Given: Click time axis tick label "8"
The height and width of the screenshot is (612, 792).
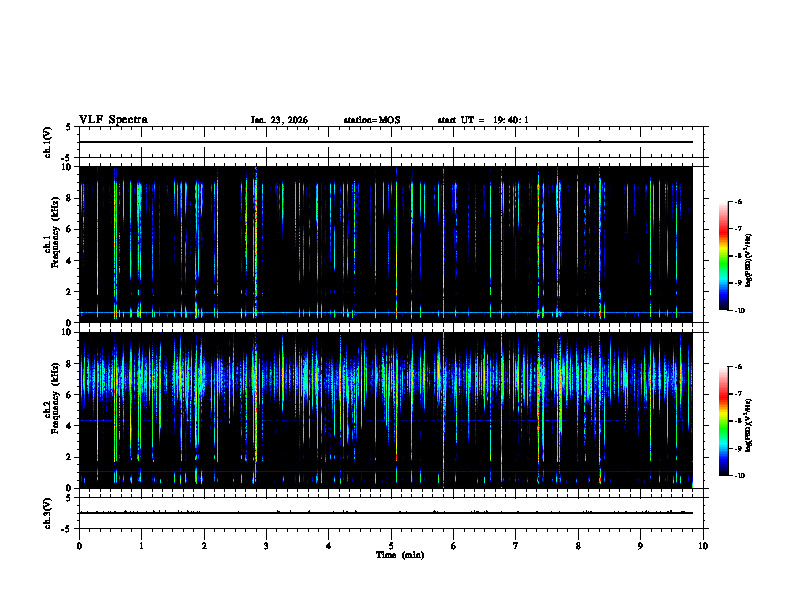Looking at the screenshot, I should coord(578,546).
